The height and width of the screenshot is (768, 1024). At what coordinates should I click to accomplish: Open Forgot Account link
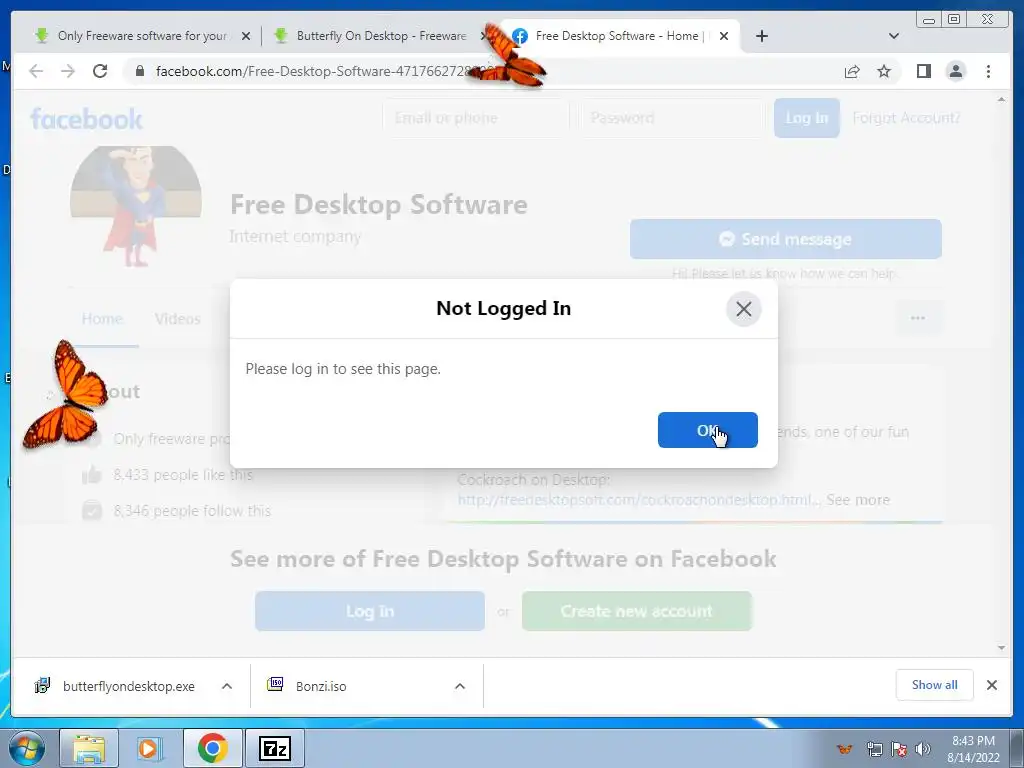906,118
